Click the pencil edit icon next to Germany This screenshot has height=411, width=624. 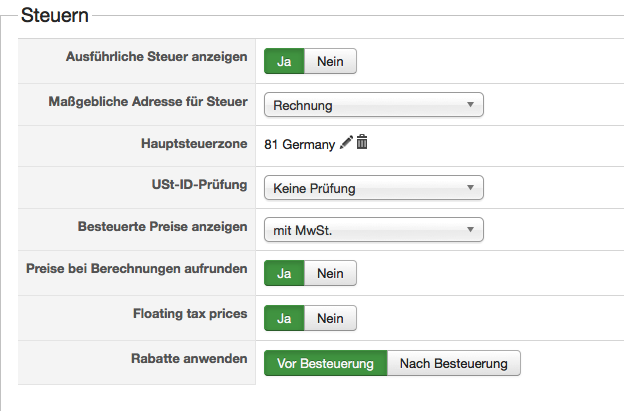pos(346,144)
